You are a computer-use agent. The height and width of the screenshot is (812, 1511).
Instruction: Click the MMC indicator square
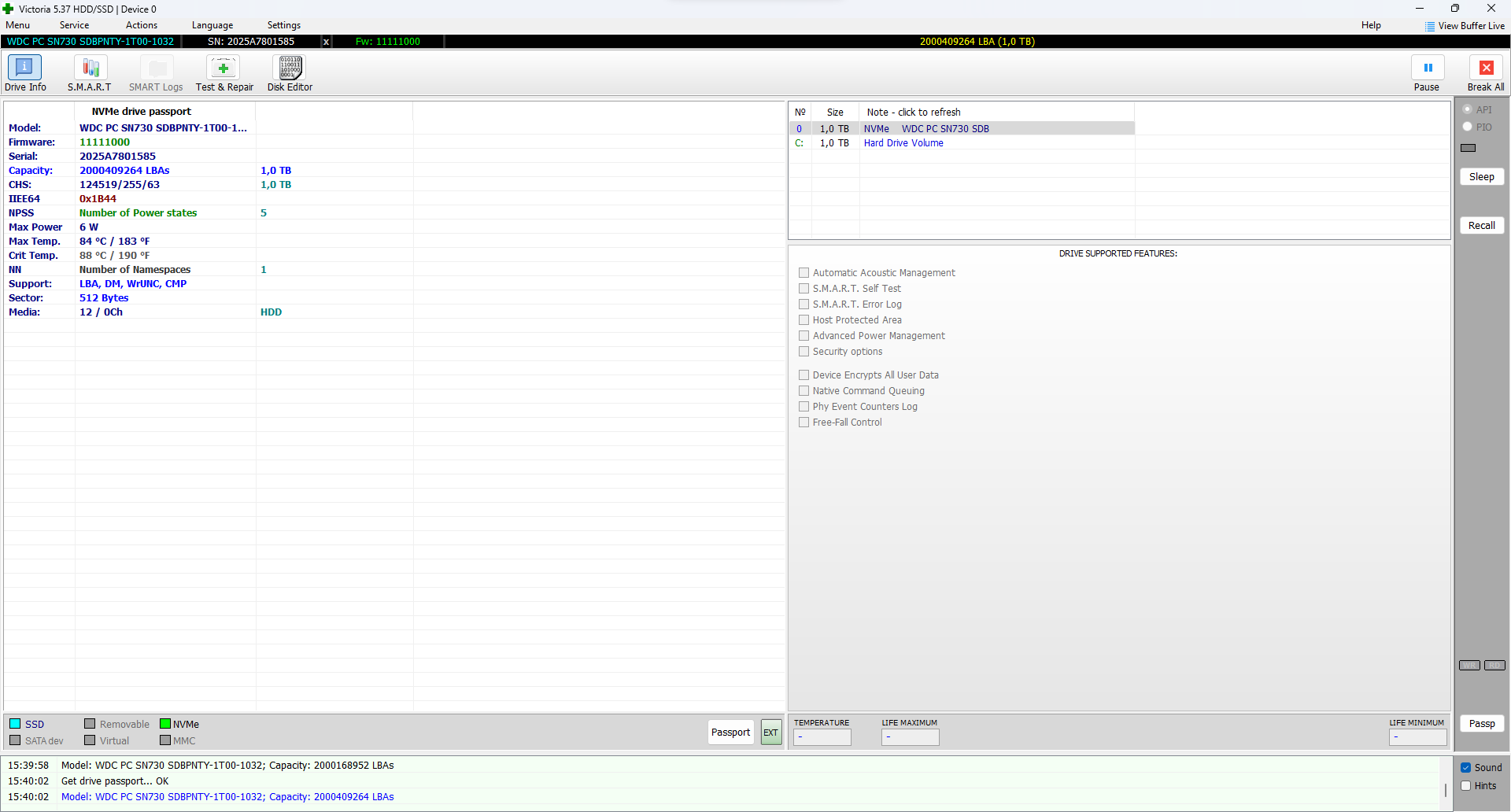coord(165,740)
